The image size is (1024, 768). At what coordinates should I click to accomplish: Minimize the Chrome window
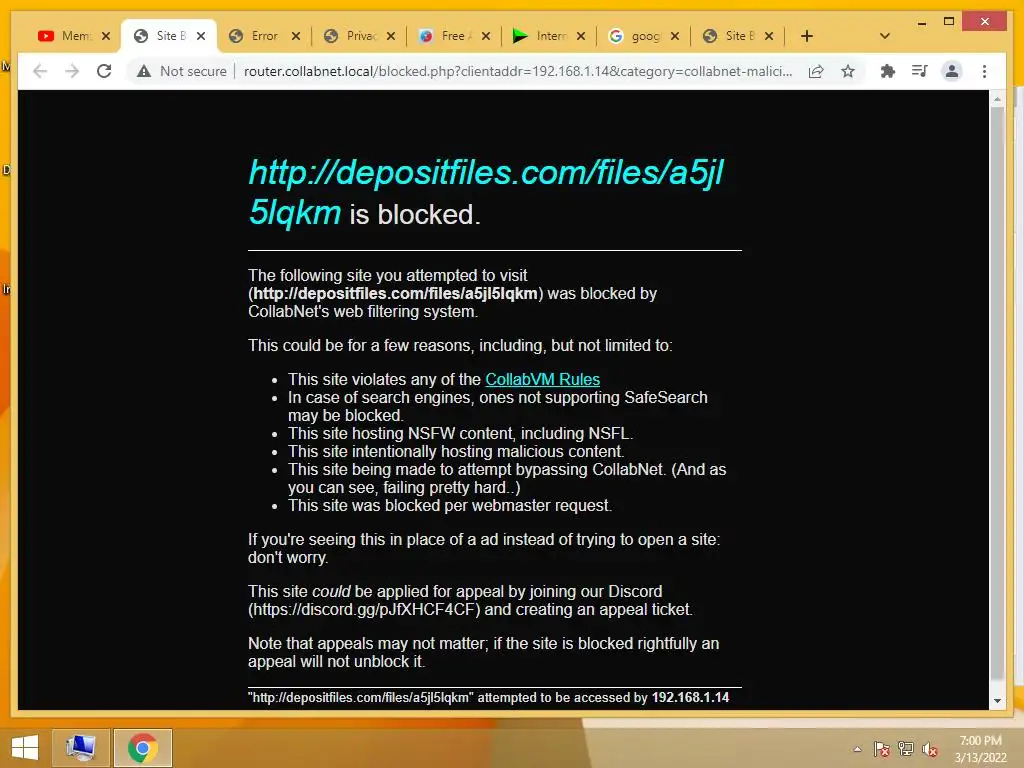point(921,22)
